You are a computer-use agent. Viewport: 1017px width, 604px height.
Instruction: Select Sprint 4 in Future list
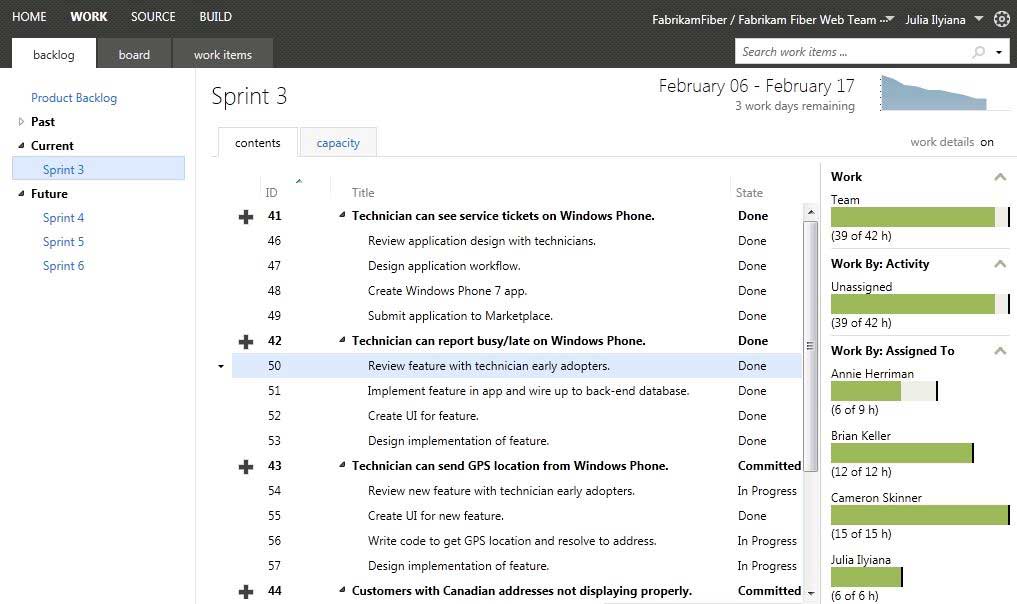point(63,217)
